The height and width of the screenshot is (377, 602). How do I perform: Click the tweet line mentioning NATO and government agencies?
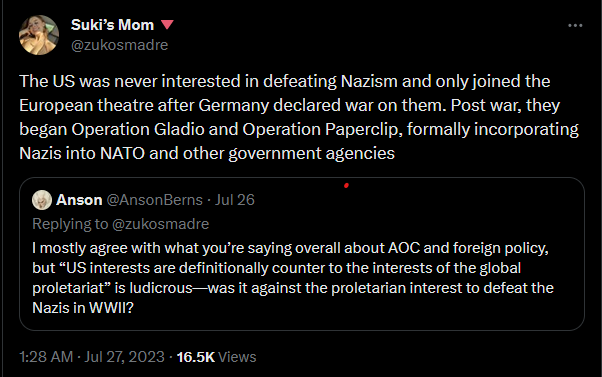pos(207,153)
